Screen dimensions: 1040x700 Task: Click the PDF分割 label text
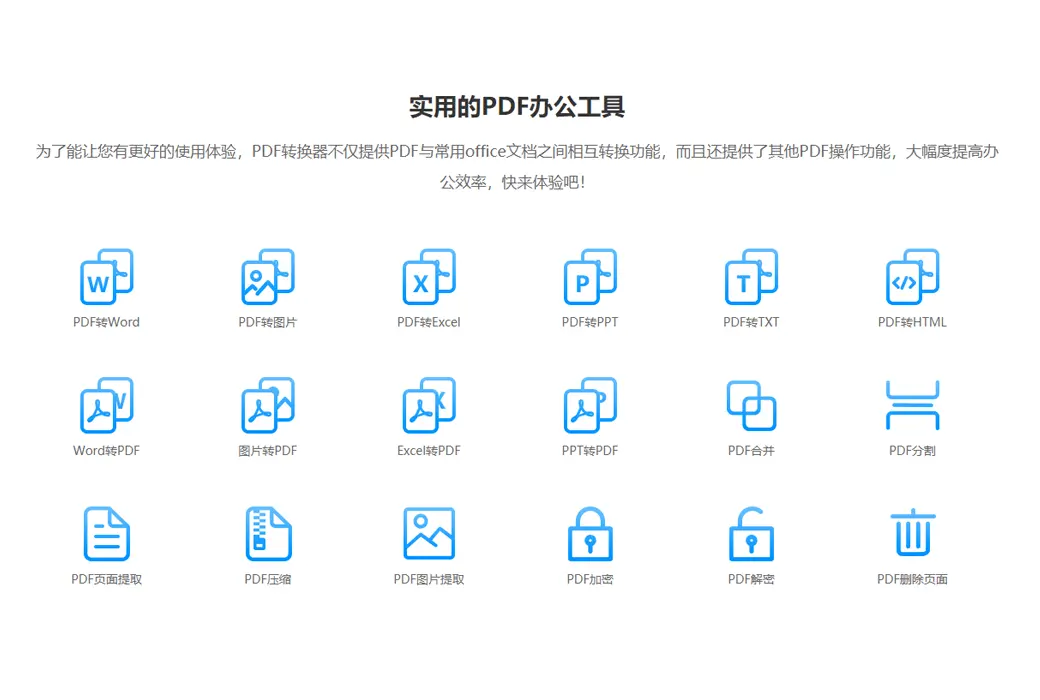tap(913, 451)
